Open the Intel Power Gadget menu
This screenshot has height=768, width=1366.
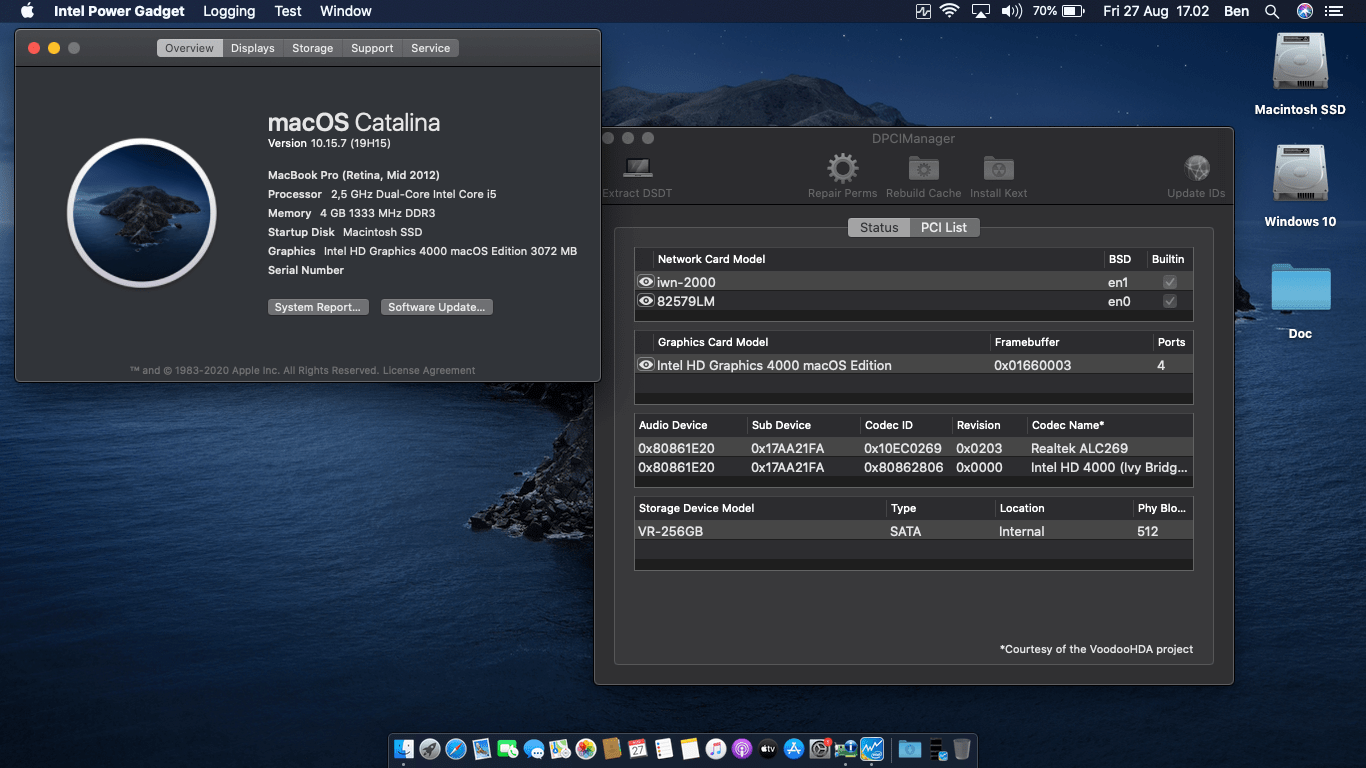click(119, 11)
